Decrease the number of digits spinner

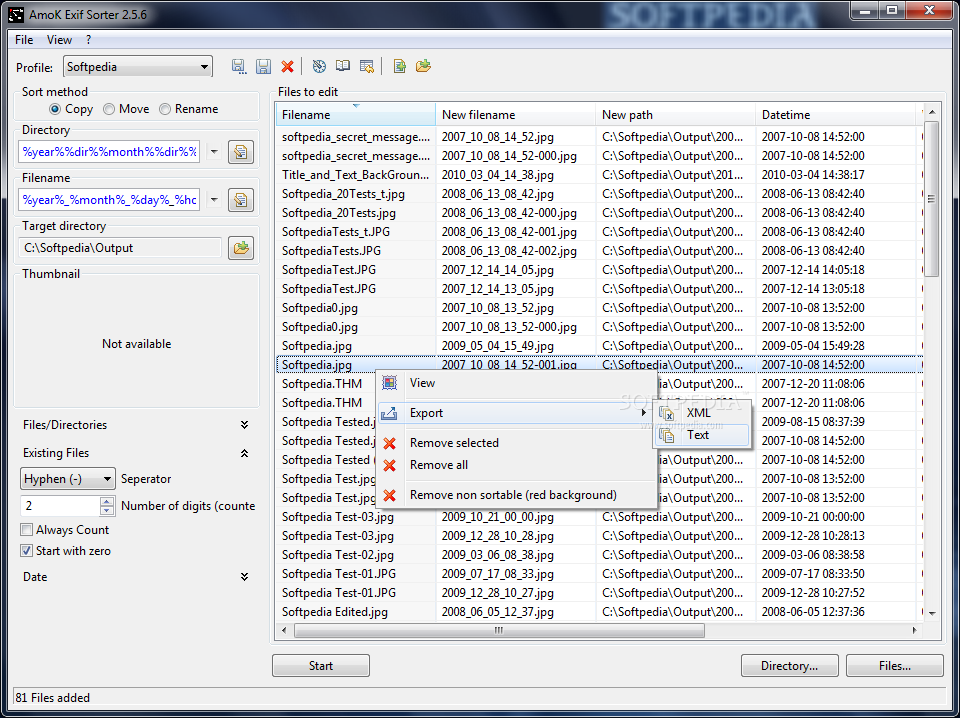107,511
